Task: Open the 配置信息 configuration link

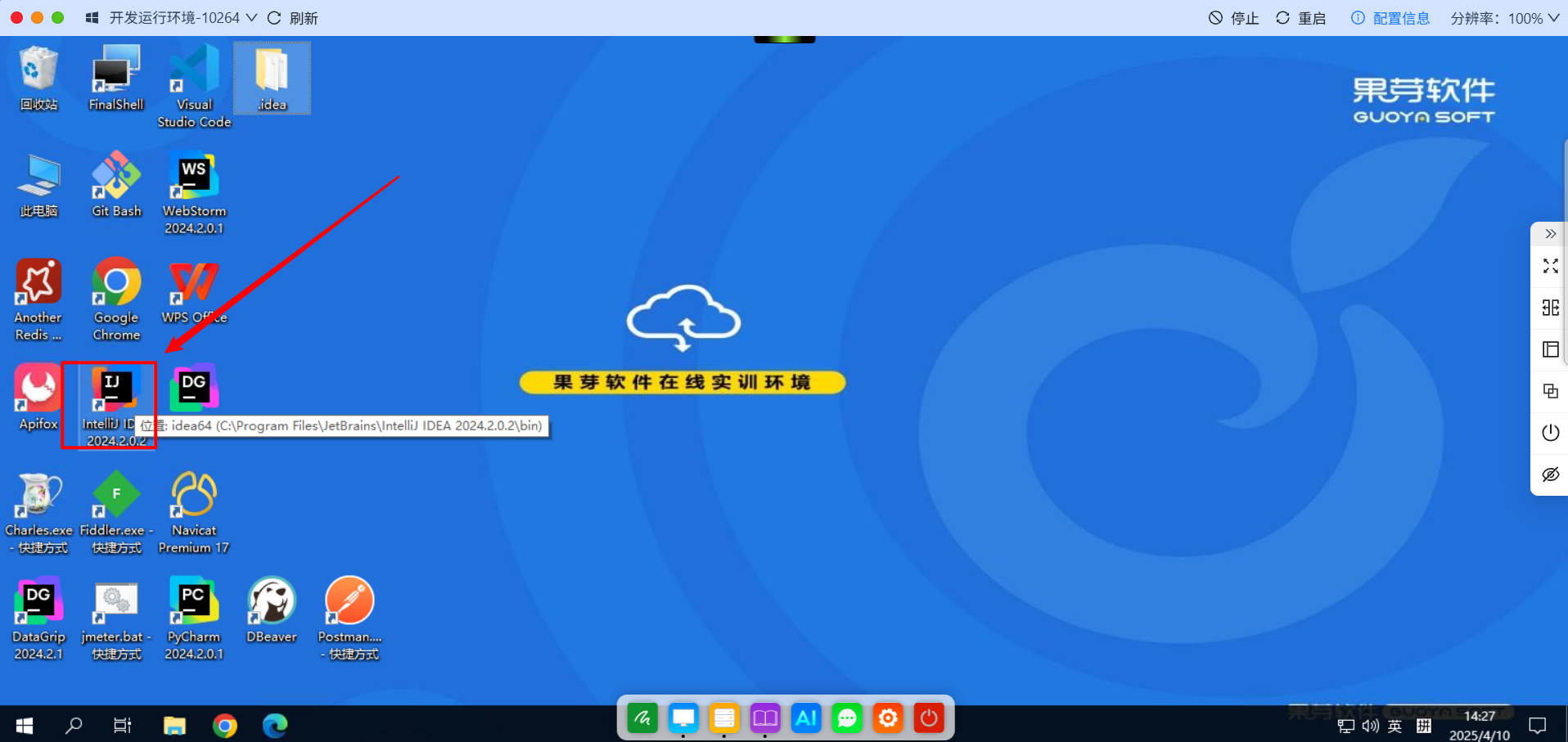Action: coord(1390,18)
